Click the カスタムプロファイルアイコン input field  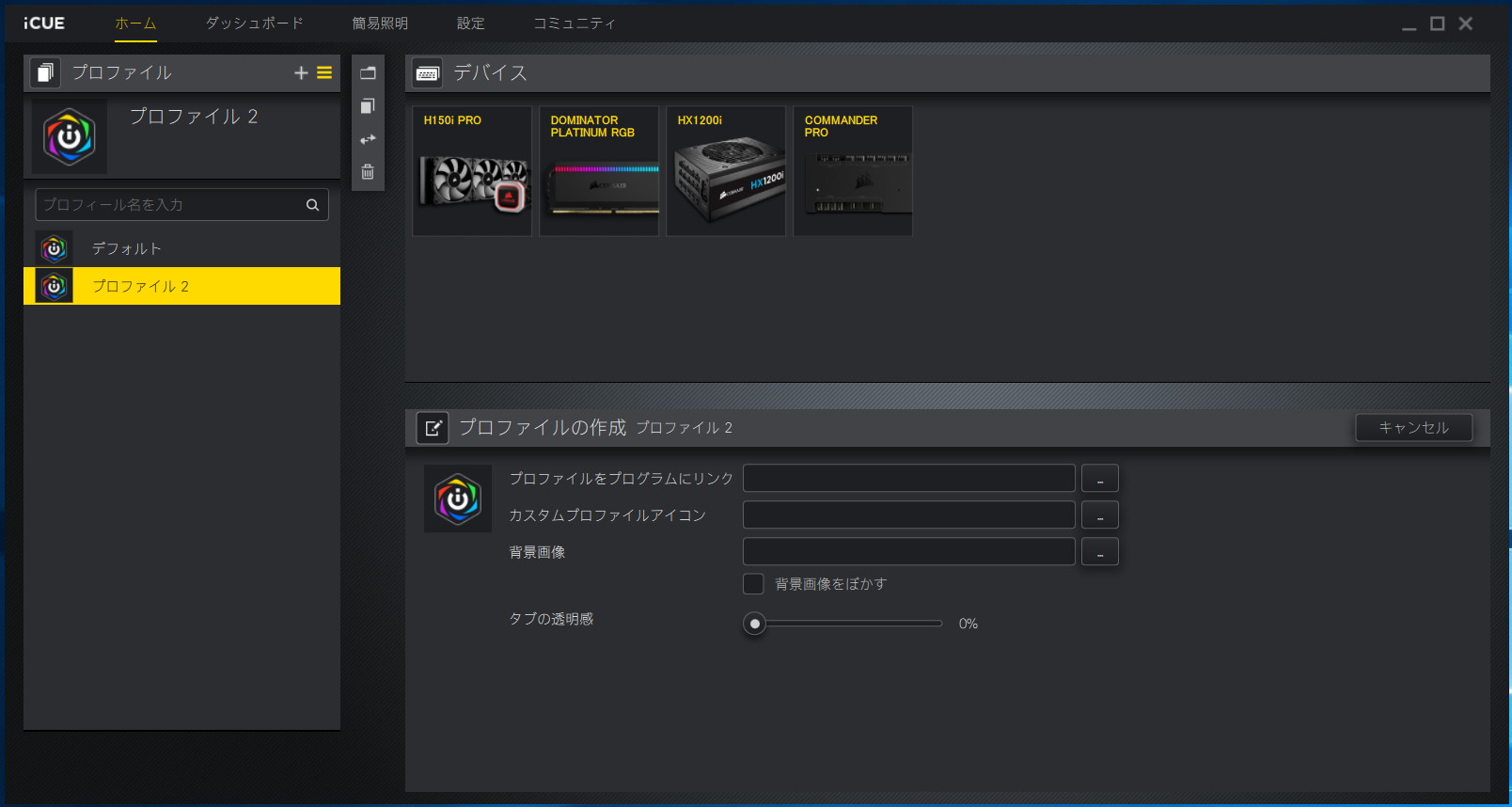[908, 515]
